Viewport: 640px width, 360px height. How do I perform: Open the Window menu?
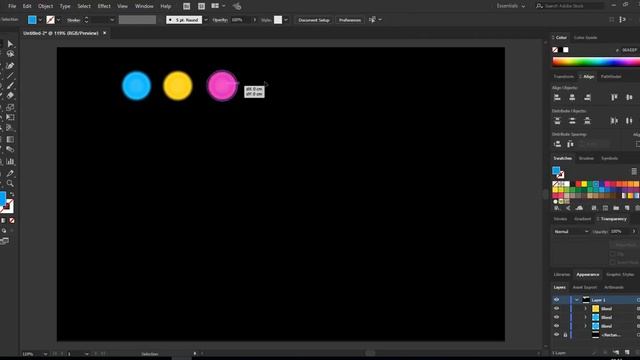click(x=144, y=6)
